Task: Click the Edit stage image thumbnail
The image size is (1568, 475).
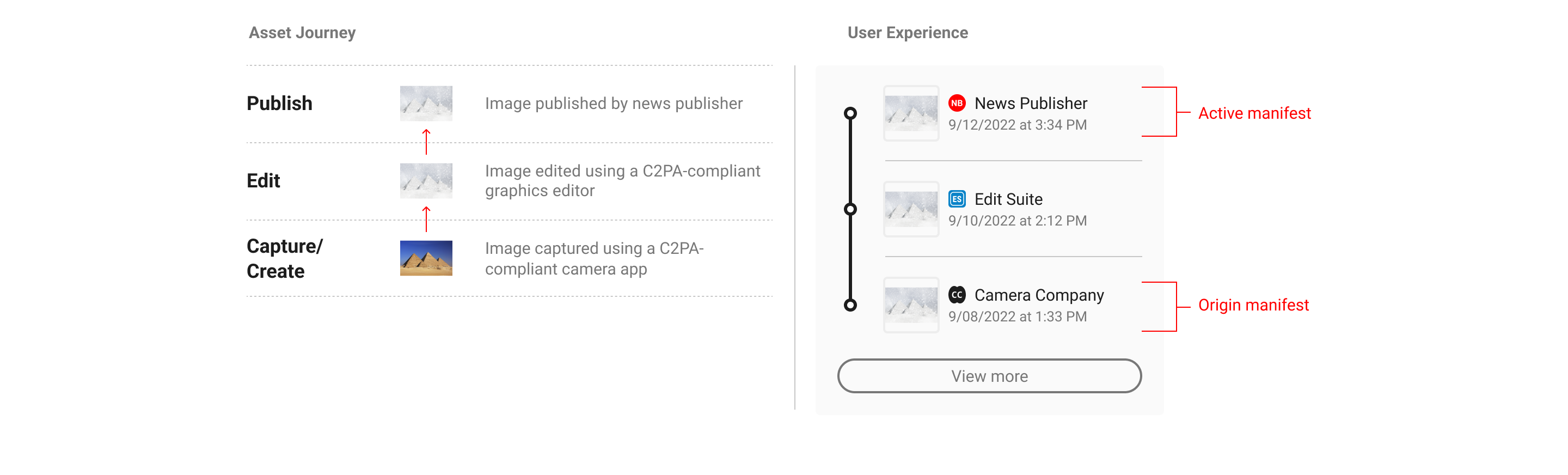Action: tap(426, 181)
